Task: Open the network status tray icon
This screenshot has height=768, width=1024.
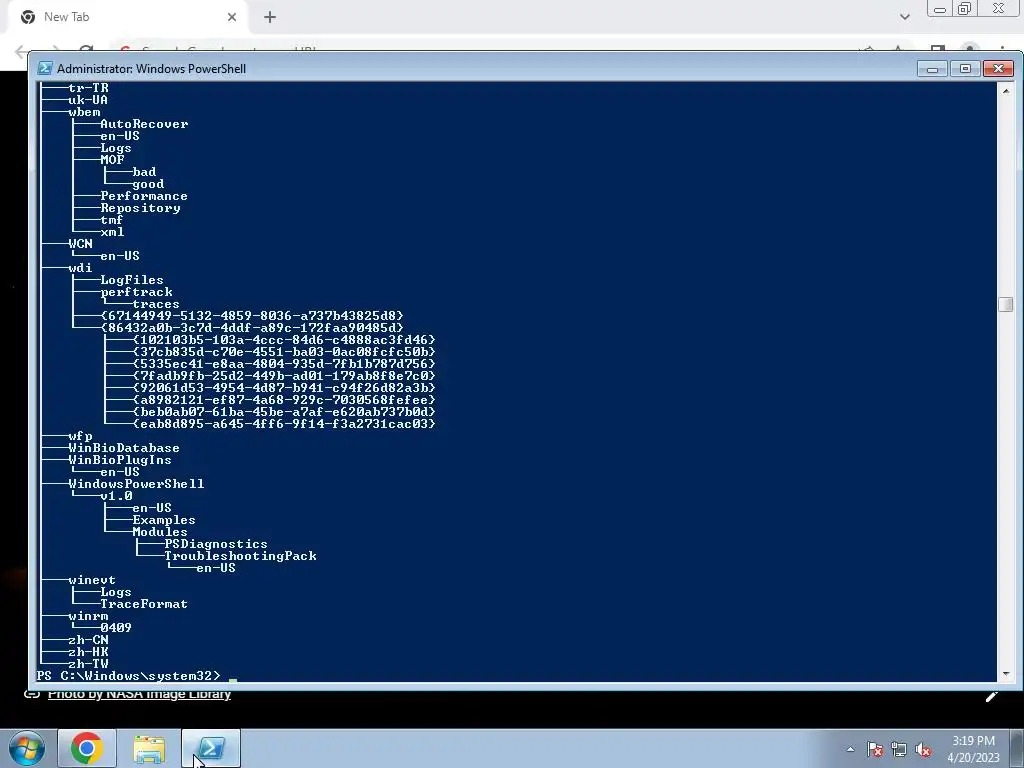Action: [x=899, y=750]
